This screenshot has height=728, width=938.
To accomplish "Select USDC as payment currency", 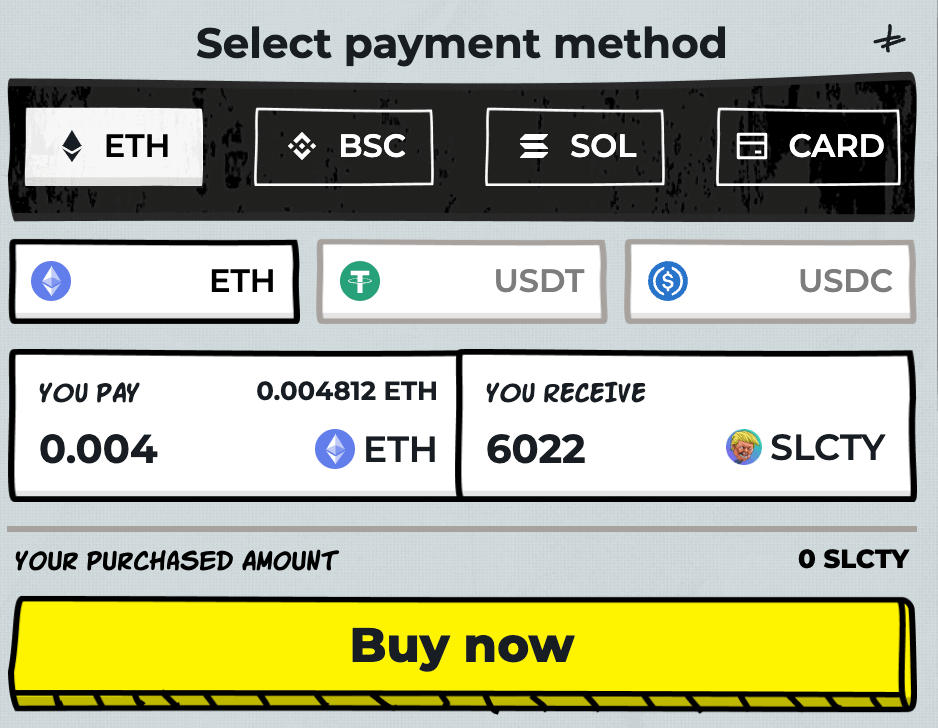I will (770, 281).
